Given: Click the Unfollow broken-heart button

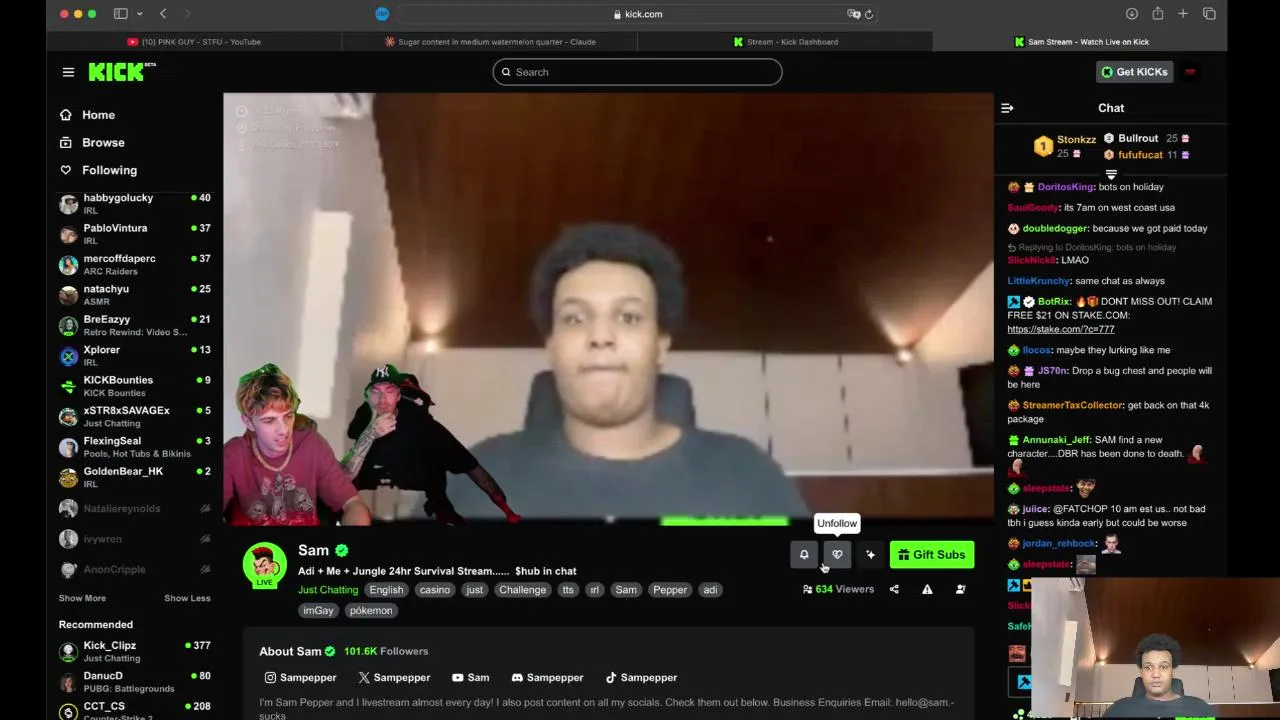Looking at the screenshot, I should pos(837,555).
